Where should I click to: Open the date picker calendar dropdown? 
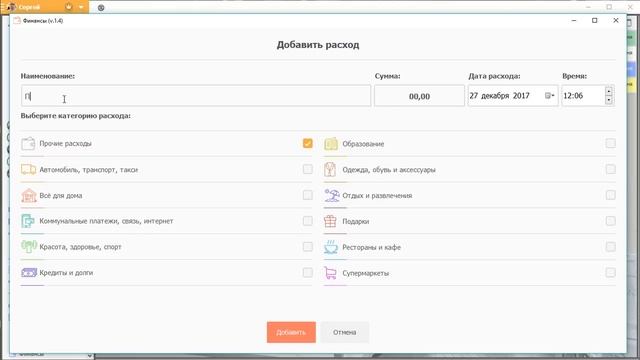(550, 96)
